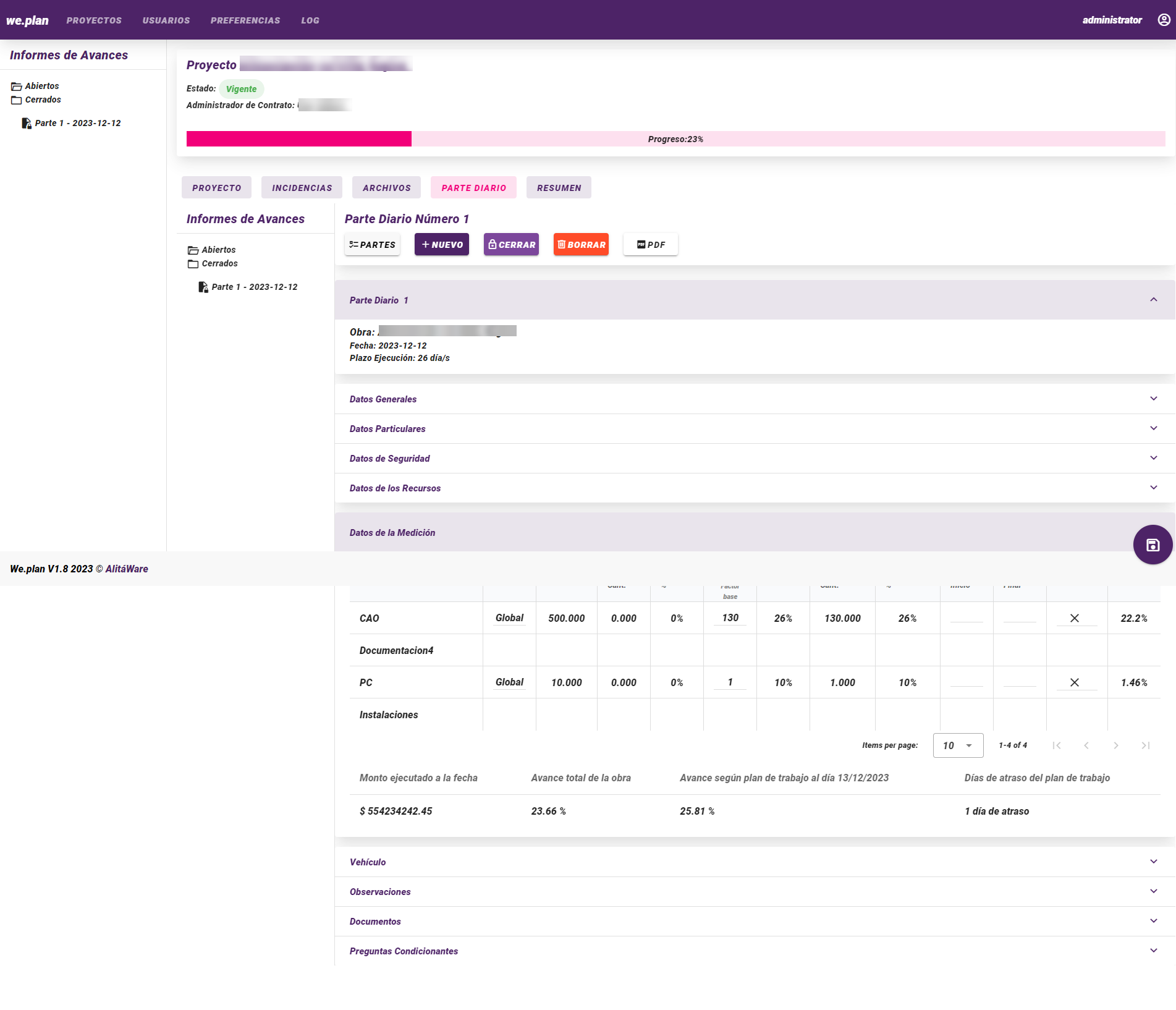The width and height of the screenshot is (1176, 1010).
Task: Click CAO row start date field
Action: (967, 618)
